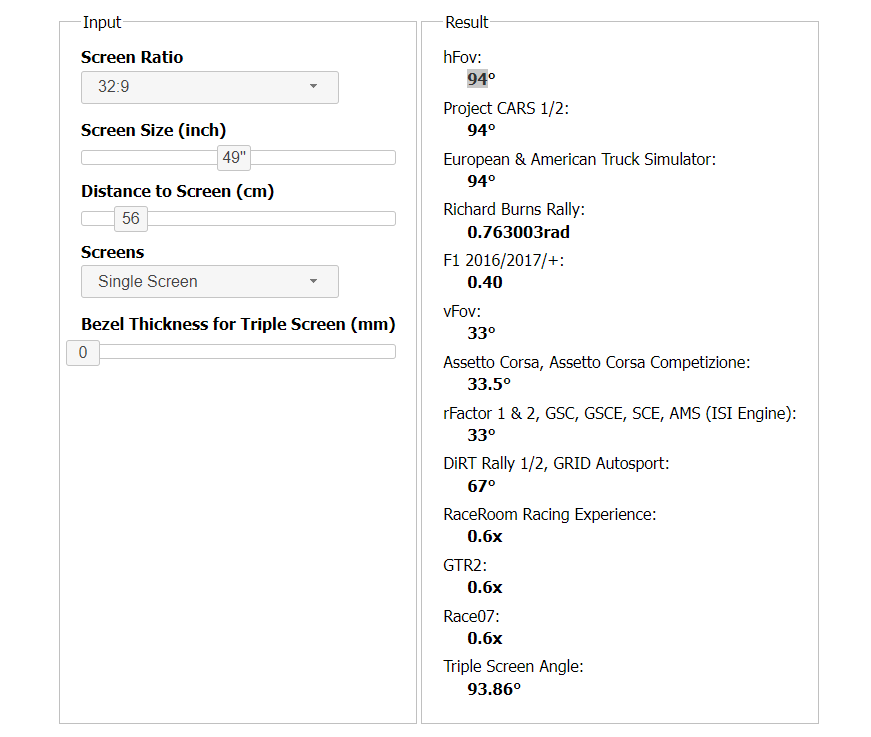This screenshot has width=871, height=737.
Task: Click the Project CARS 1/2 value 94°
Action: [x=481, y=130]
